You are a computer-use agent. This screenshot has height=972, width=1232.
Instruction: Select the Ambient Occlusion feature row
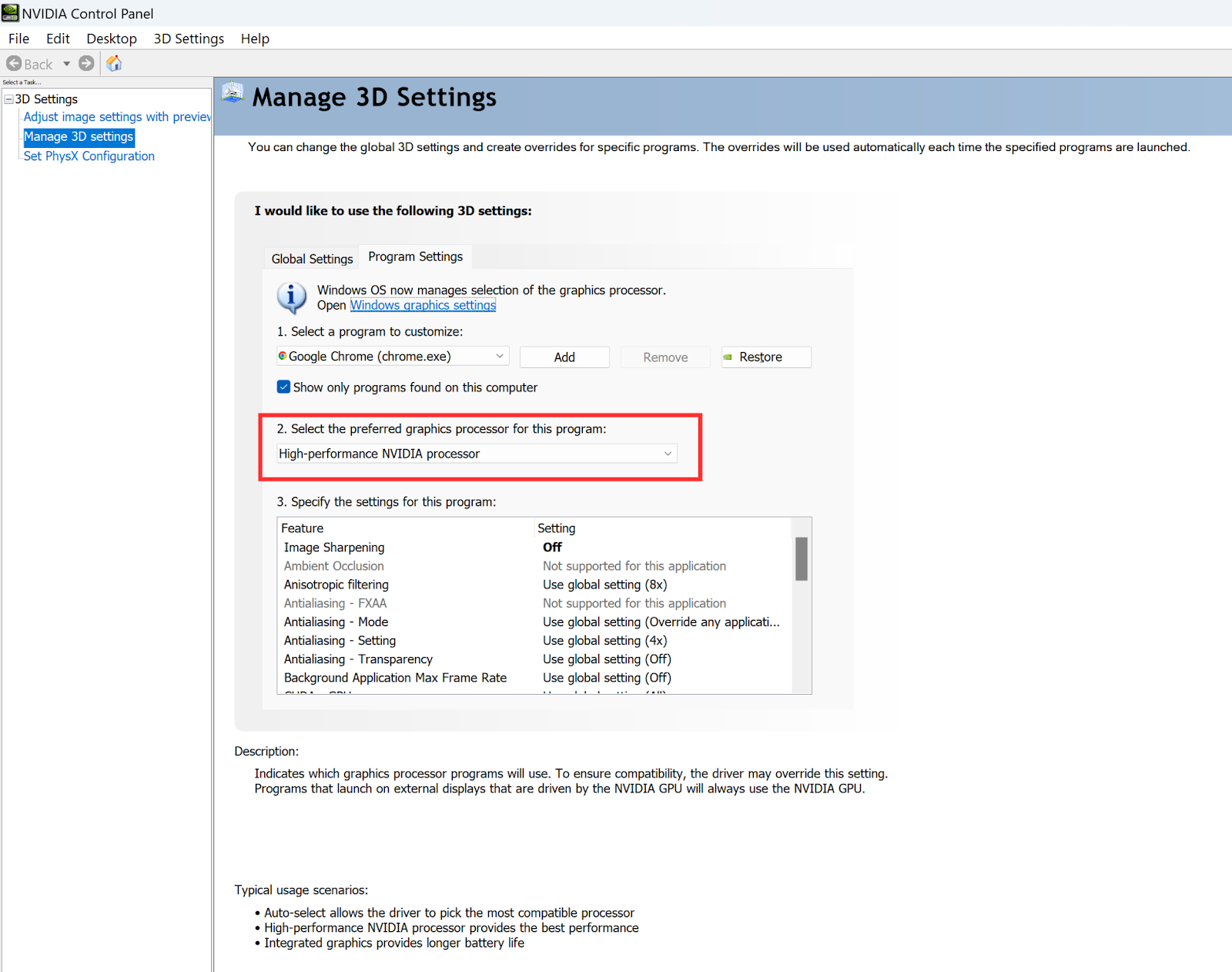pos(534,565)
